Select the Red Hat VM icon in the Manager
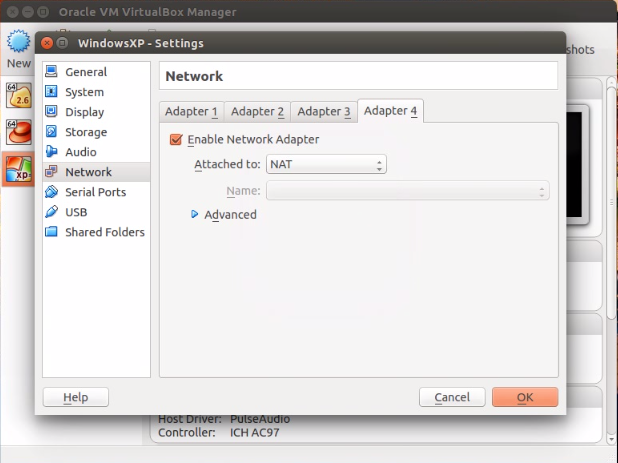This screenshot has width=618, height=463. [19, 132]
